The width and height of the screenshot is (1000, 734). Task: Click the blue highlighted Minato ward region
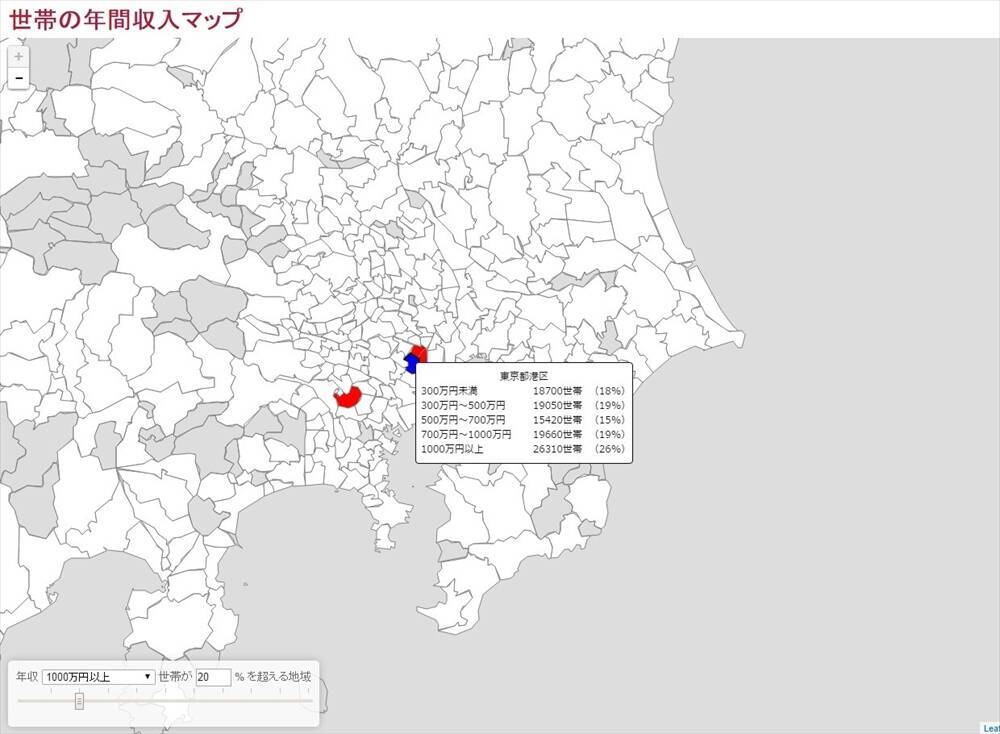pyautogui.click(x=410, y=365)
